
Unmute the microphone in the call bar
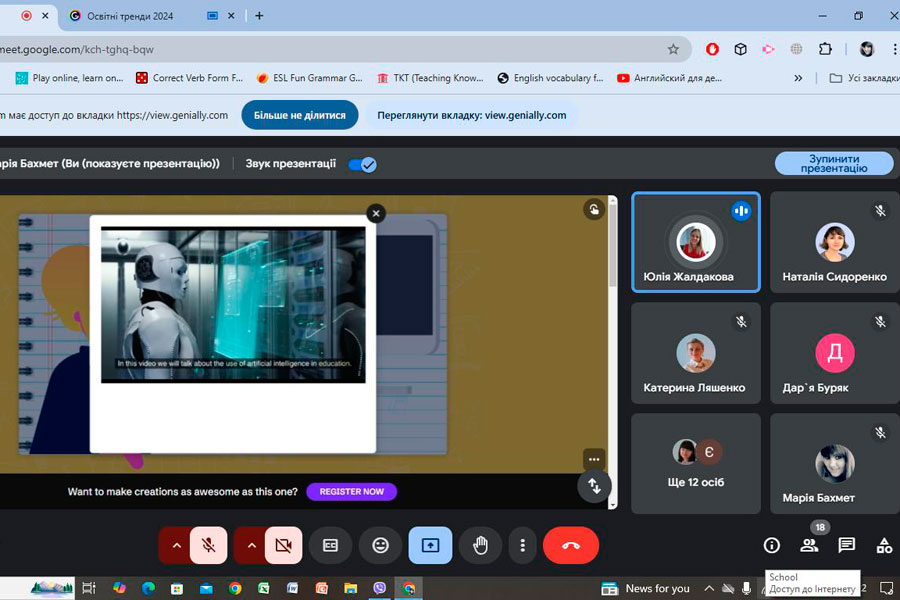208,545
